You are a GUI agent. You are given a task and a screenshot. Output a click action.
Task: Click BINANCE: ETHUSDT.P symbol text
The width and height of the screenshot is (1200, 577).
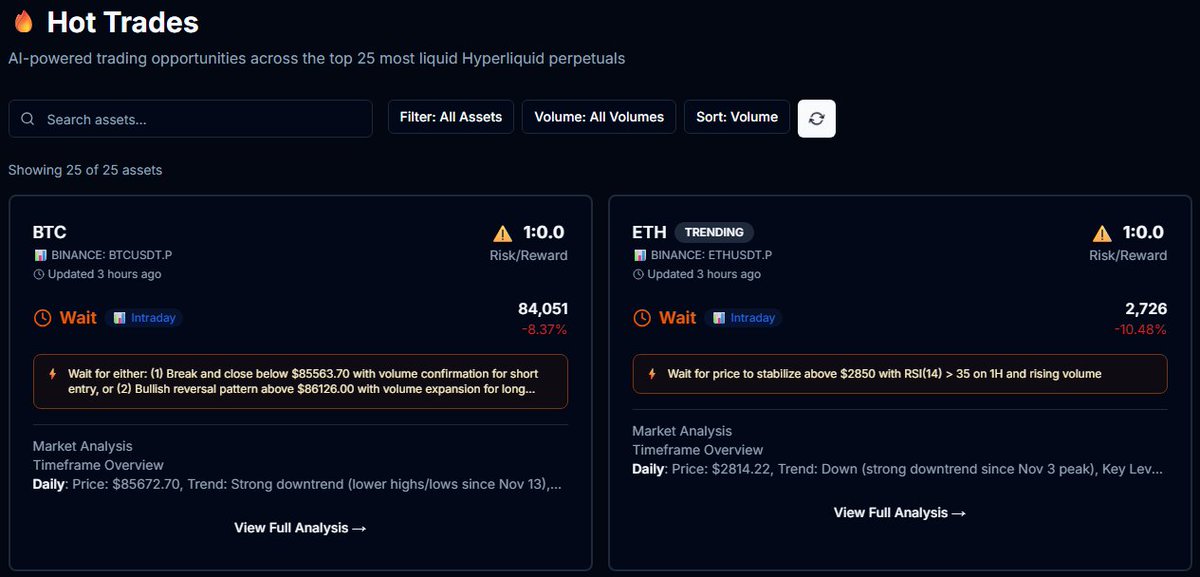[711, 256]
